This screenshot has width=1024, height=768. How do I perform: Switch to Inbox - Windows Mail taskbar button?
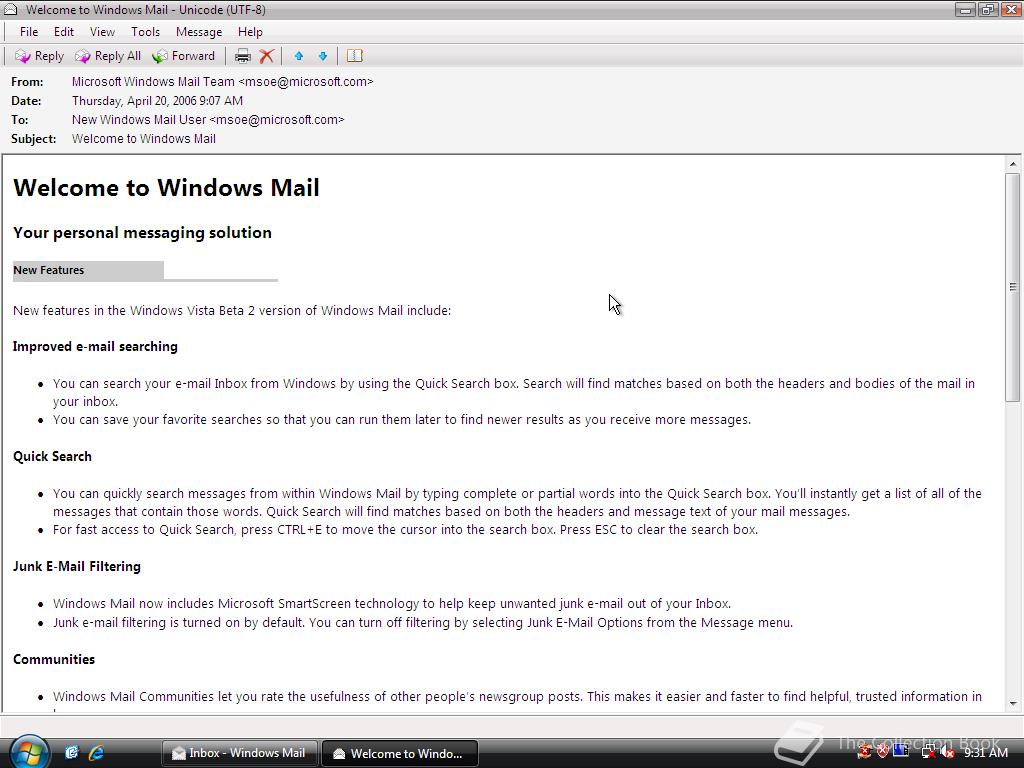click(239, 753)
